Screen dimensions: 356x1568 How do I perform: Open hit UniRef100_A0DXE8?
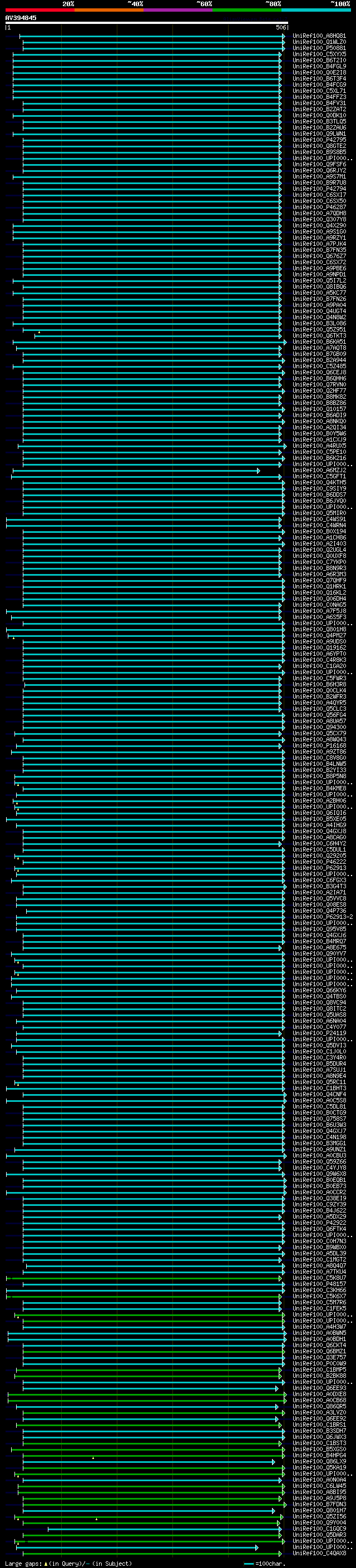[319, 1394]
